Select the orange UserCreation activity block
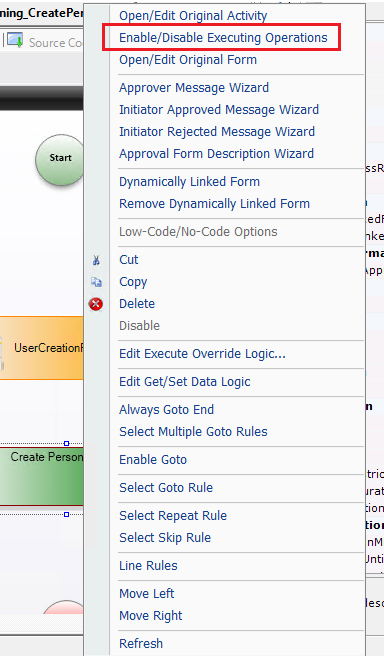 coord(41,348)
